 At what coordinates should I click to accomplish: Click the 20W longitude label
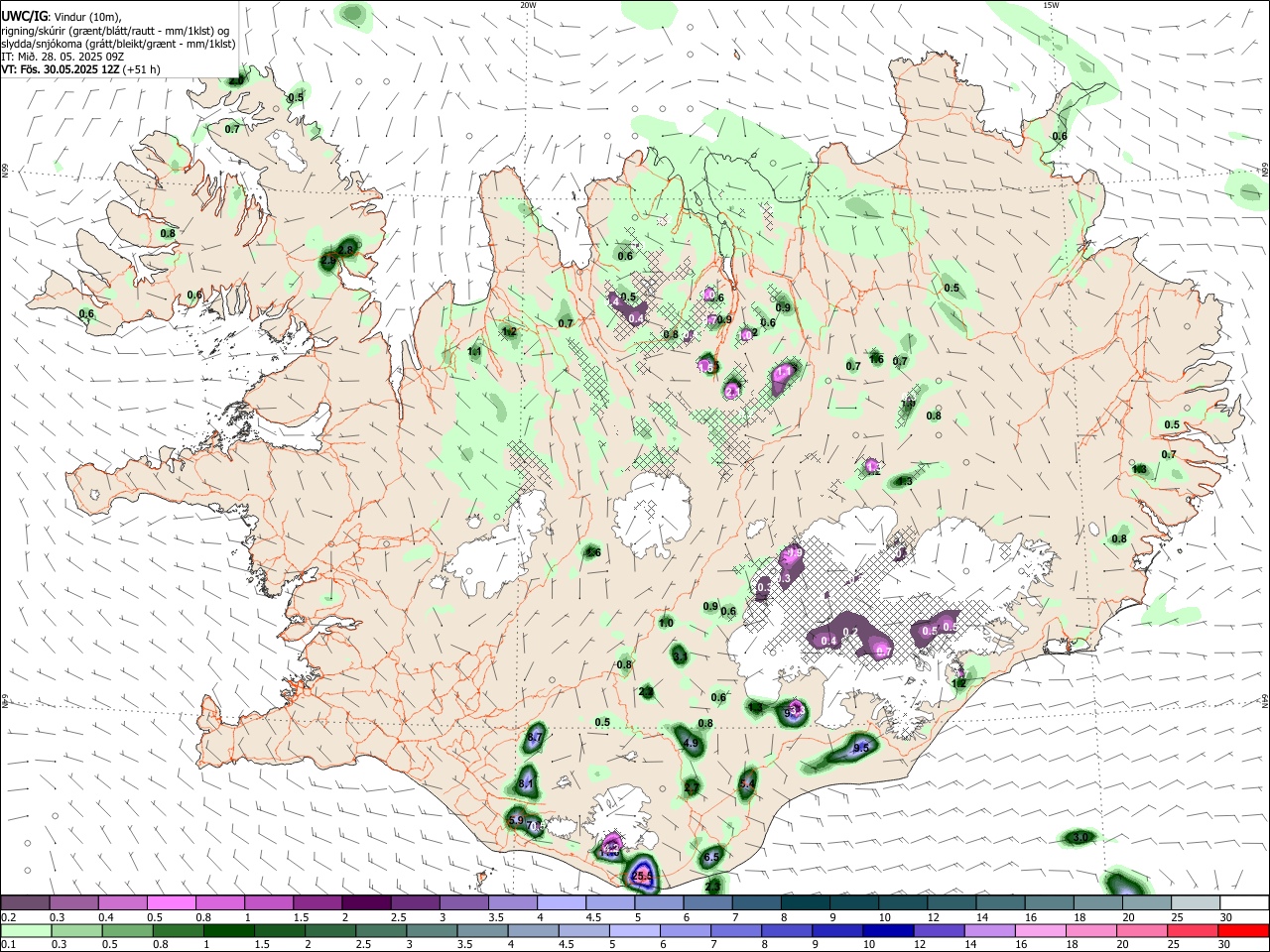[528, 5]
